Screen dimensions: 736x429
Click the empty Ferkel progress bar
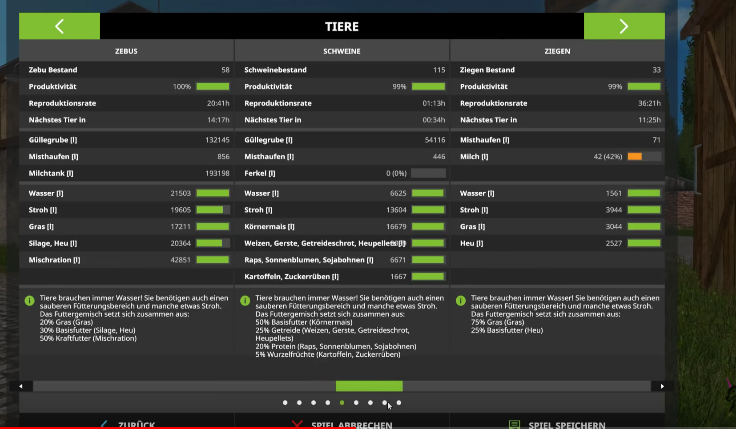(428, 173)
